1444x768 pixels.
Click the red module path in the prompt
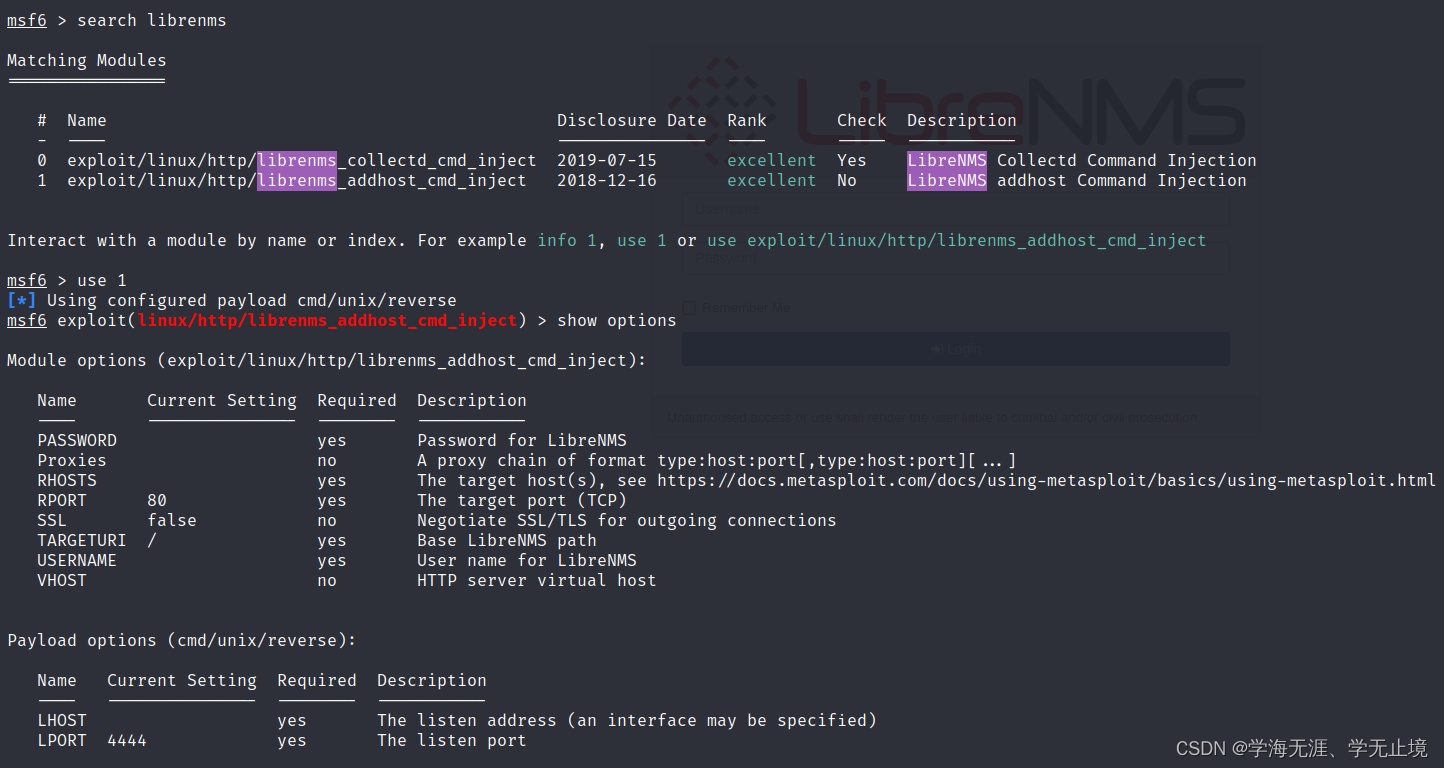(327, 321)
